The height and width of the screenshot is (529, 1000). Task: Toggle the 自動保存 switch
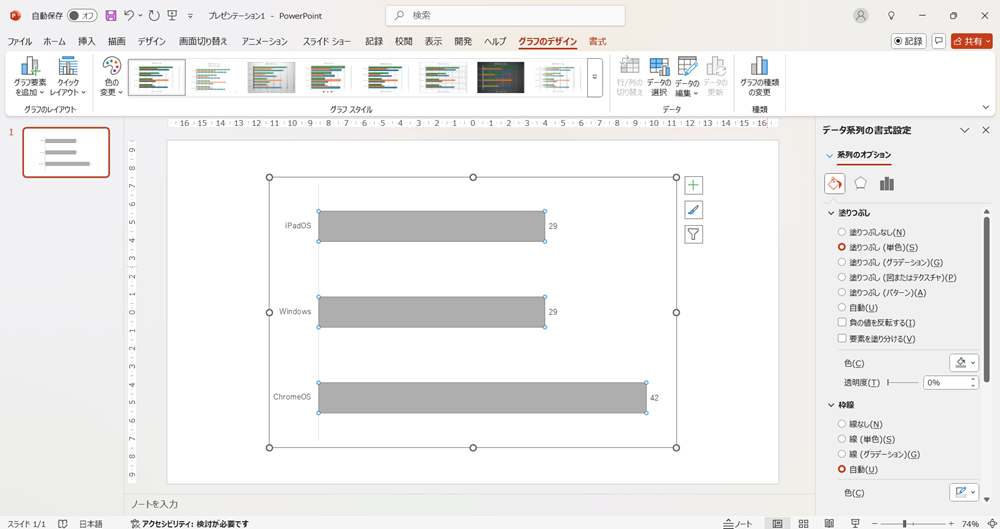pos(82,15)
